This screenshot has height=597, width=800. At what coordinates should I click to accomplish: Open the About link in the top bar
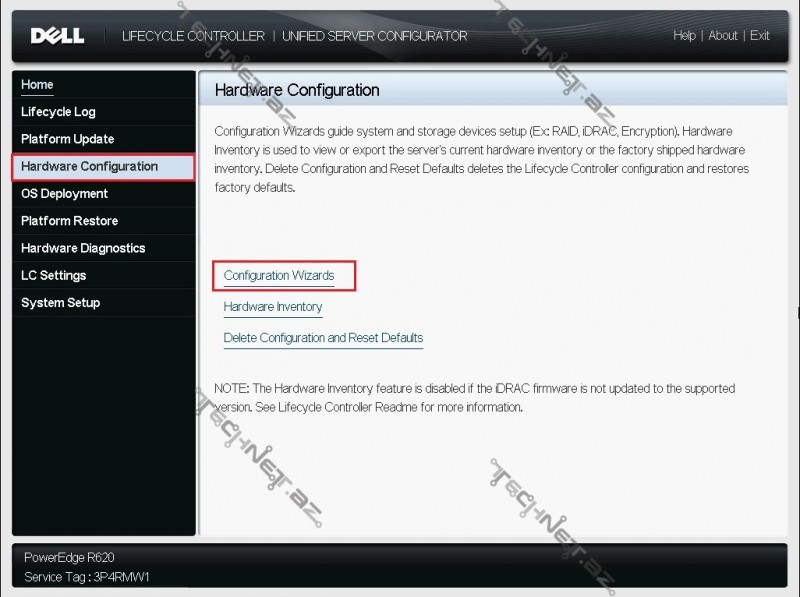(x=723, y=36)
